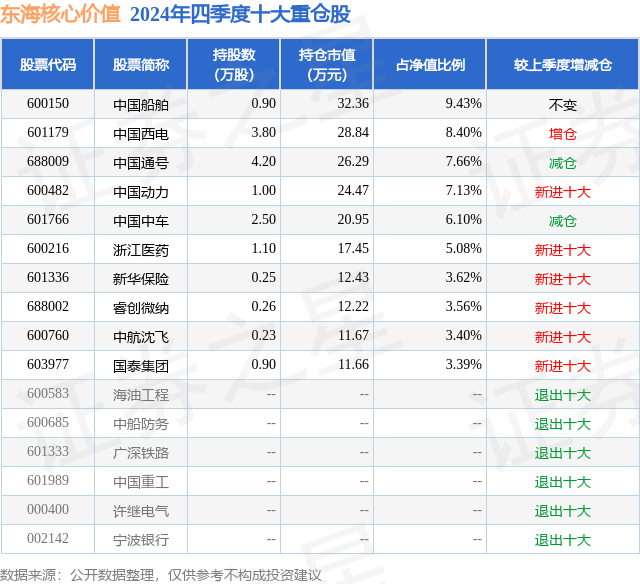The width and height of the screenshot is (640, 584).
Task: Click 新进十大 status for 国泰集团
Action: (563, 366)
